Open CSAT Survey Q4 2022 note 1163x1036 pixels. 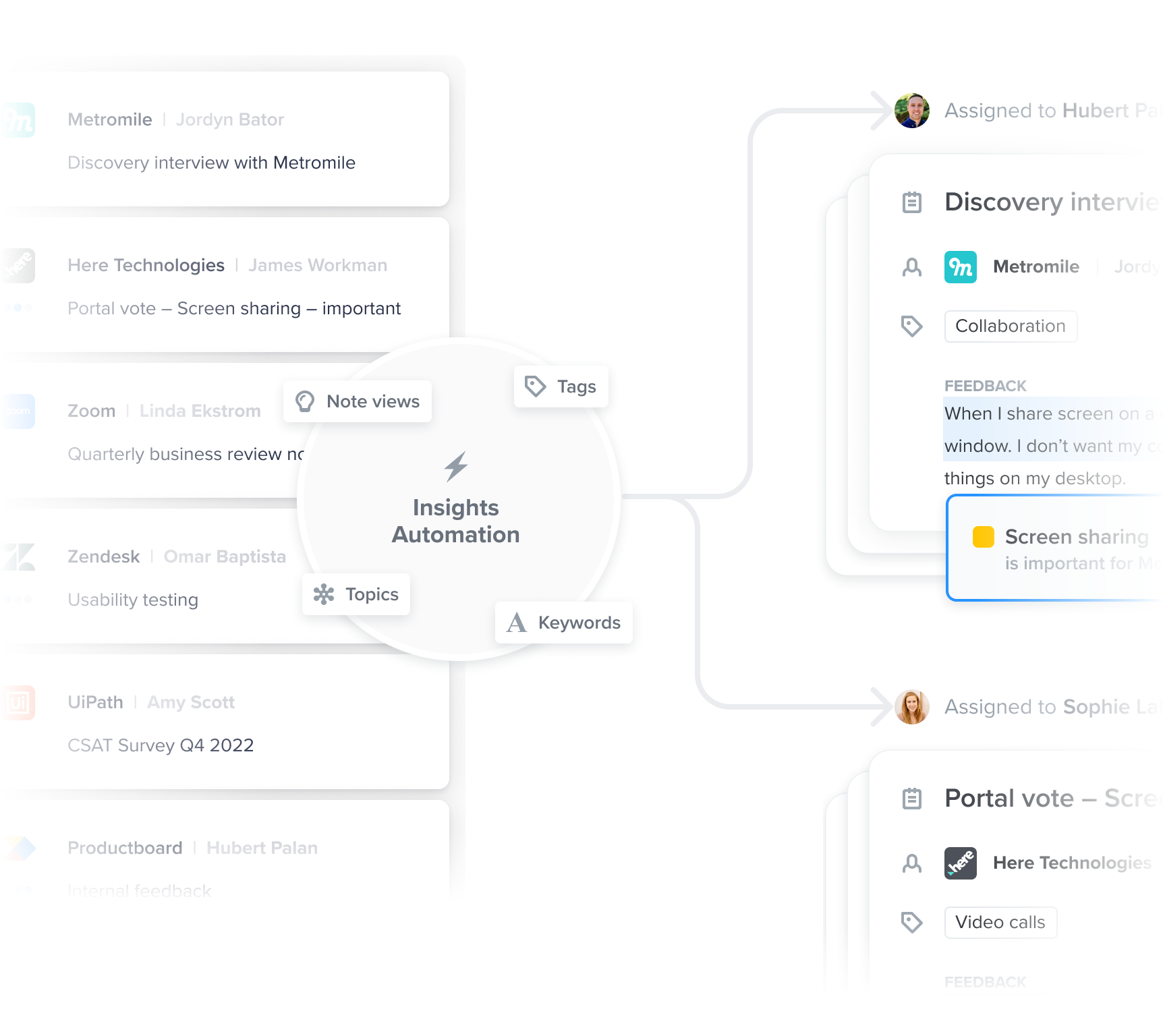click(161, 745)
